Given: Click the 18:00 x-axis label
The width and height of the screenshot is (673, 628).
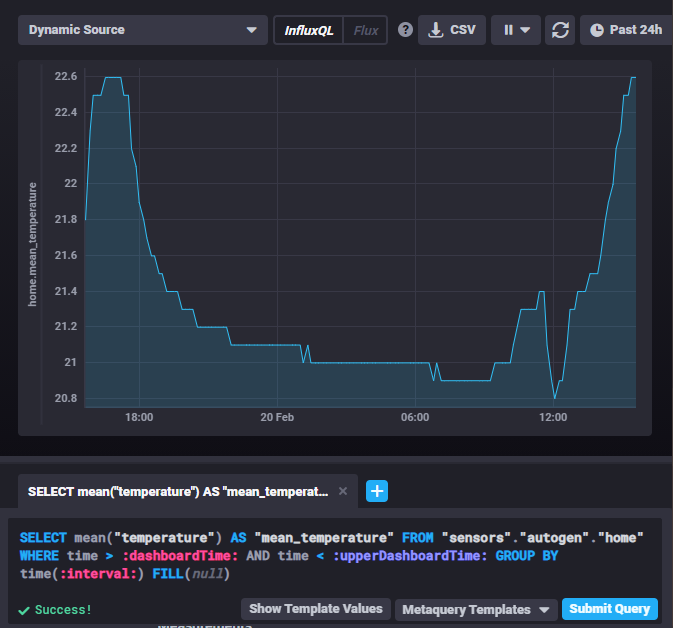Looking at the screenshot, I should tap(139, 417).
